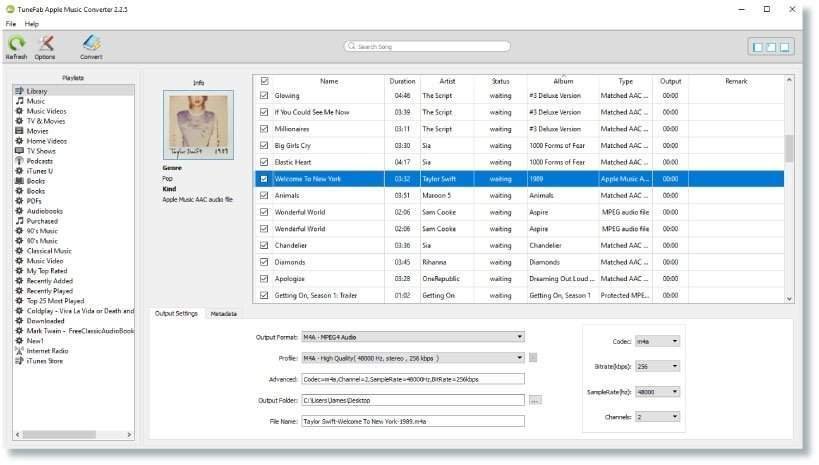Expand the Output Format dropdown
Viewport: 819px width, 465px height.
pyautogui.click(x=413, y=337)
